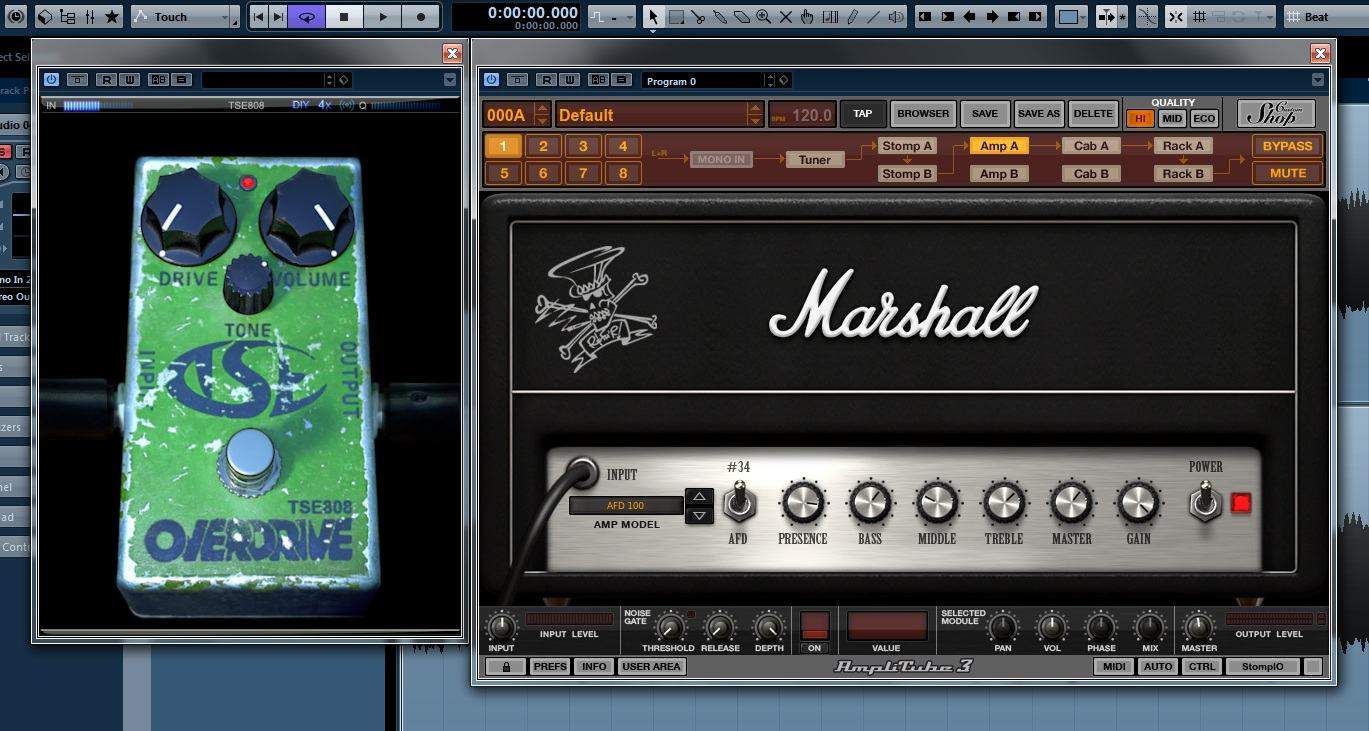Click the SAVE AS button
Image resolution: width=1369 pixels, height=731 pixels.
[1039, 114]
